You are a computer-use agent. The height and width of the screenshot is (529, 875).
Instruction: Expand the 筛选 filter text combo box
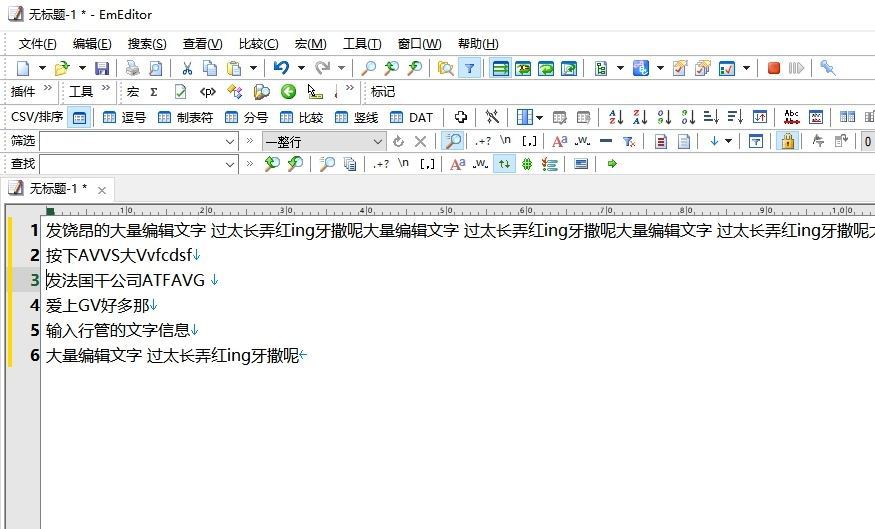point(229,141)
